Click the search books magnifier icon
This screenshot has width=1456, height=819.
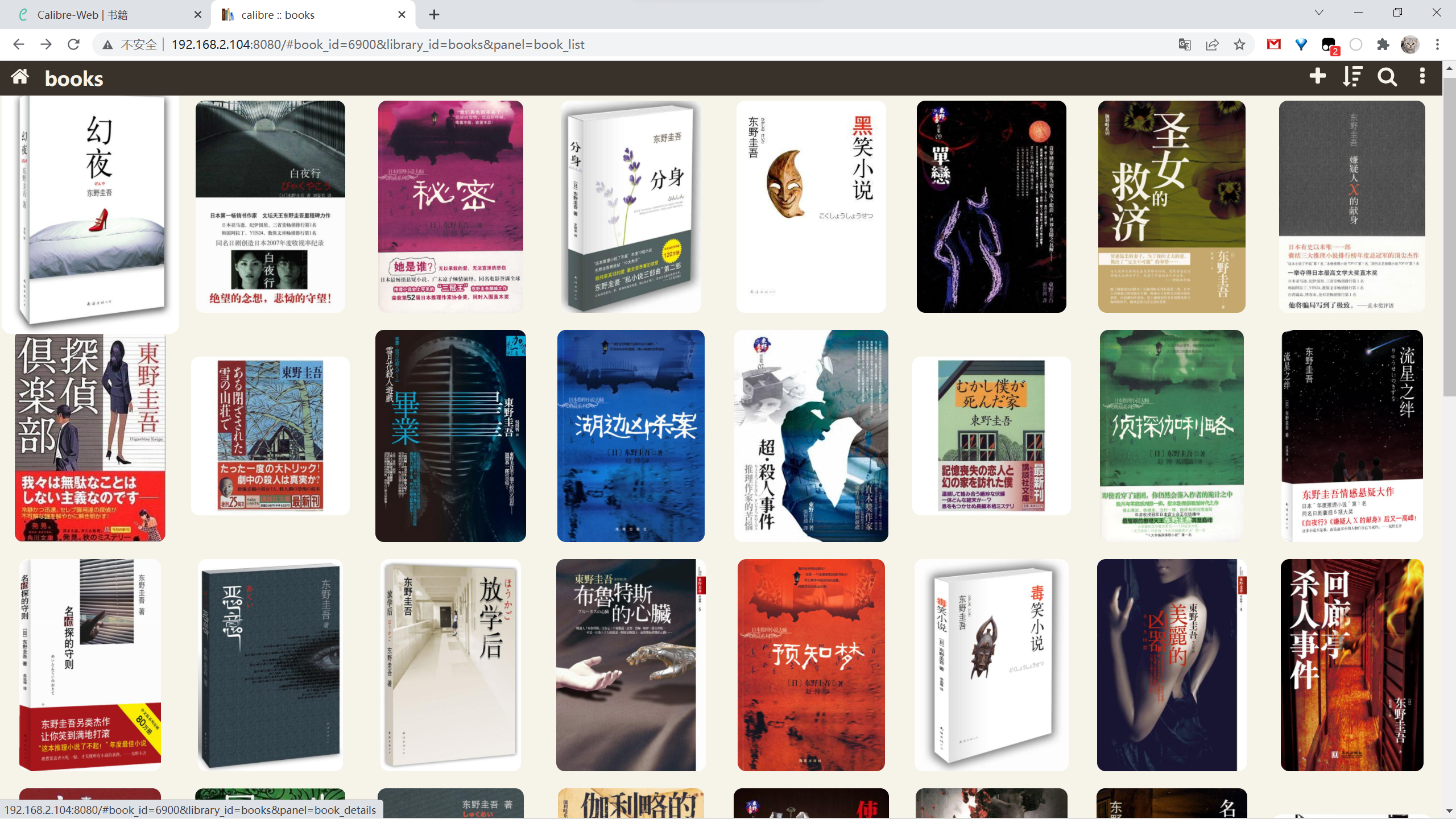(x=1387, y=76)
